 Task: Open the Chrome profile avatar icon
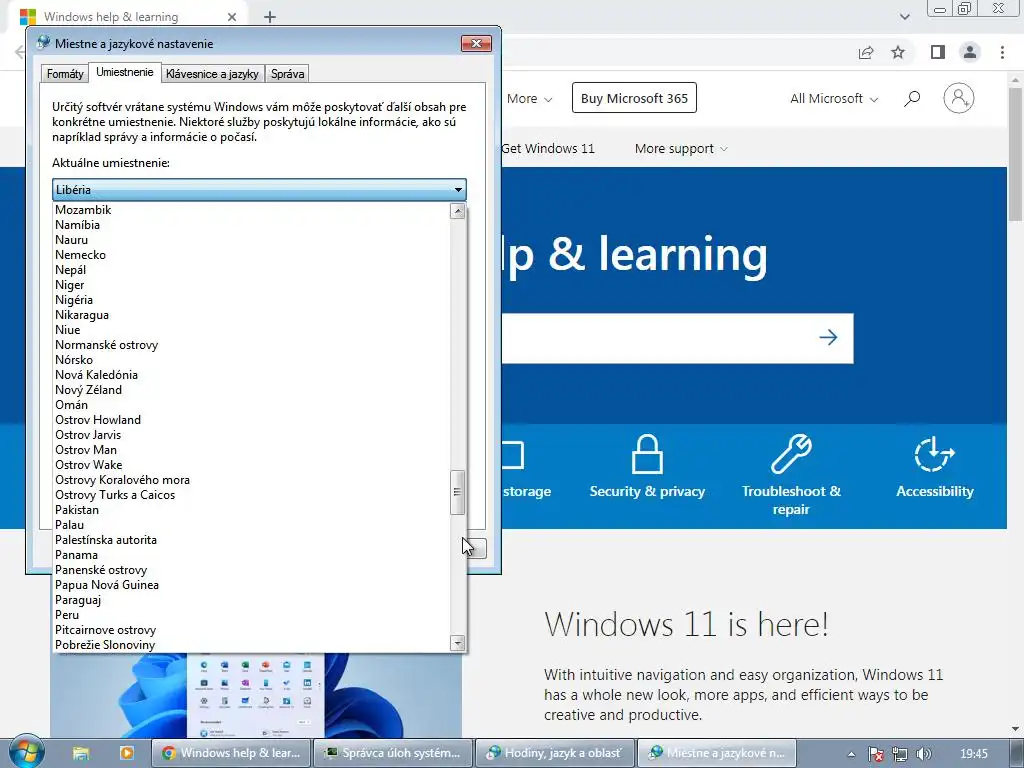(970, 52)
